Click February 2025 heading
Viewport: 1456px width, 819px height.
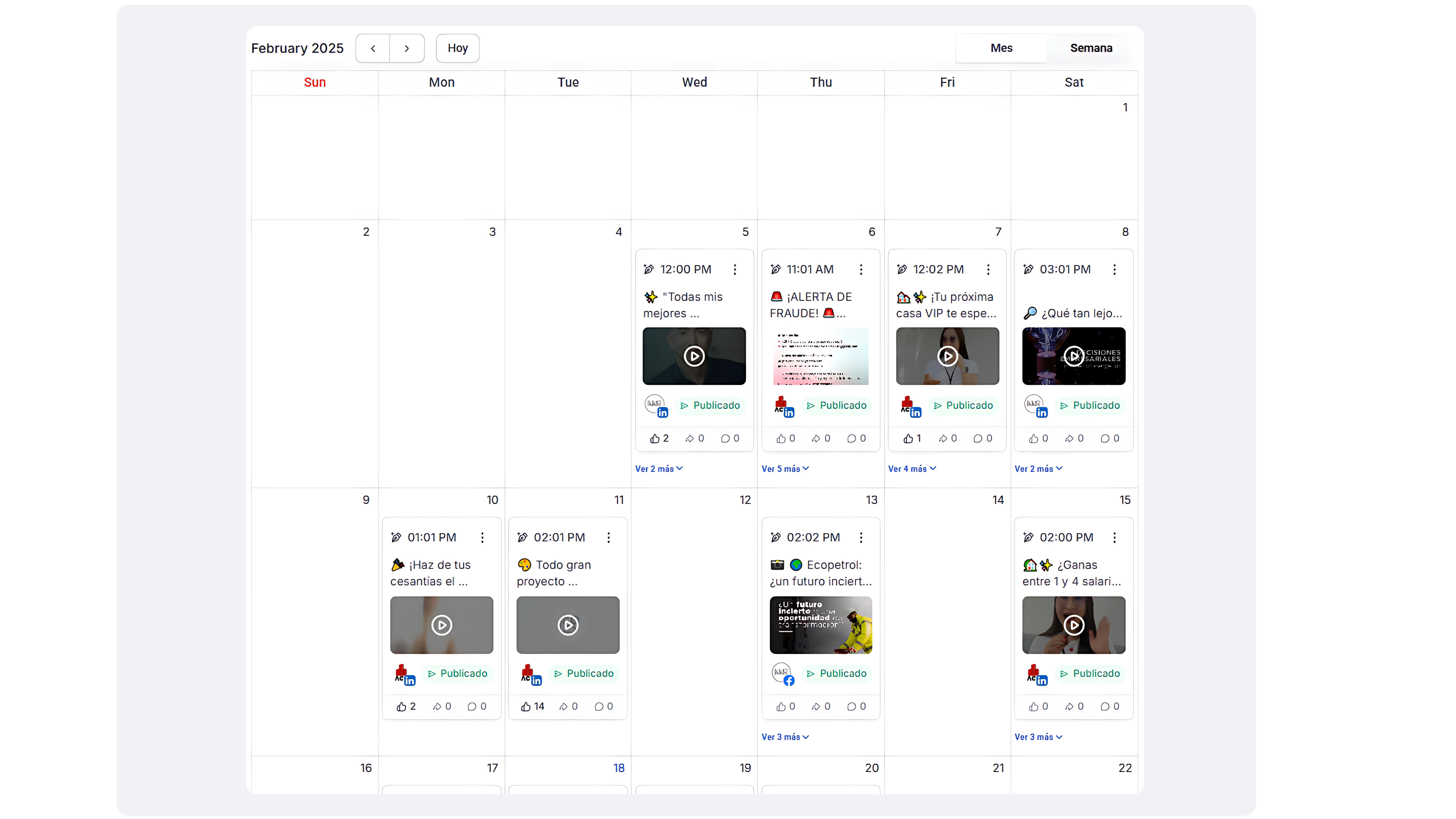pyautogui.click(x=297, y=48)
